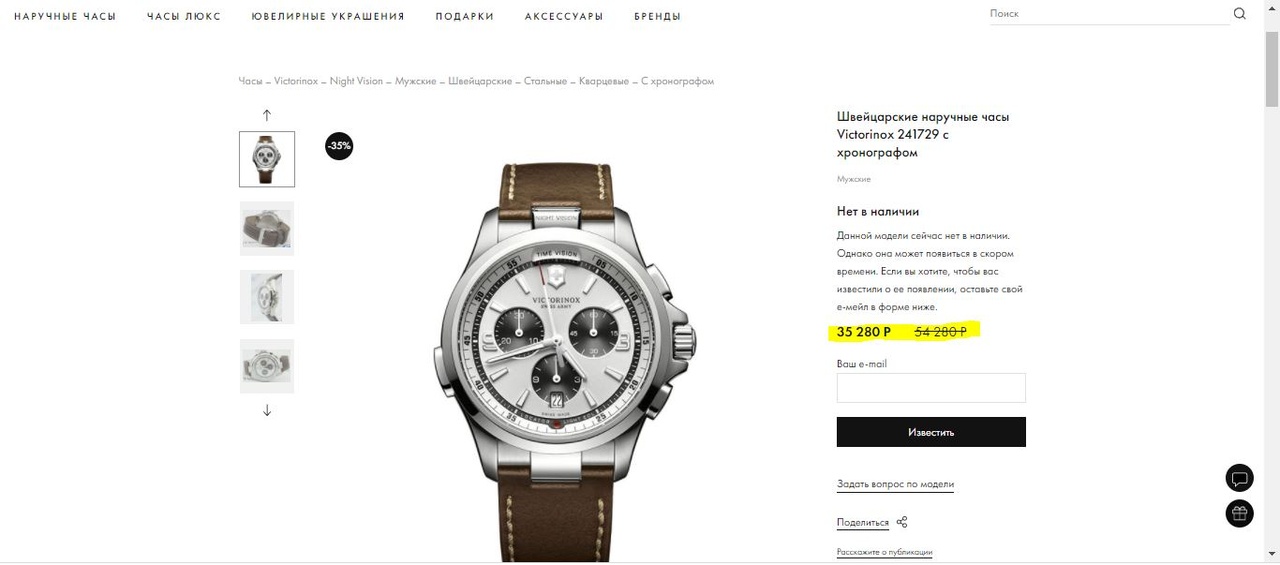Image resolution: width=1280 pixels, height=565 pixels.
Task: Select the fourth watch thumbnail
Action: click(267, 366)
